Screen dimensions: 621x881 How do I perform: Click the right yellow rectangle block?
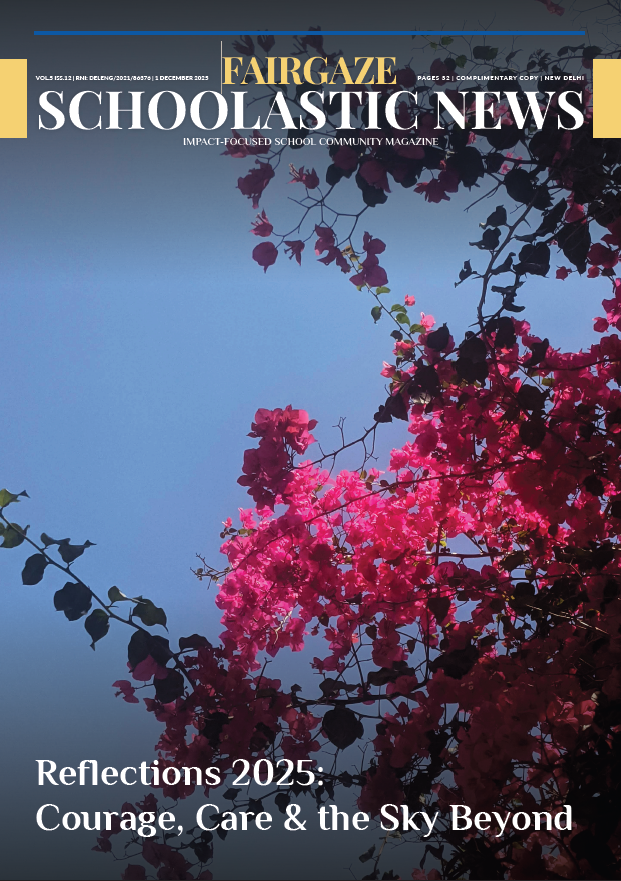tap(607, 97)
